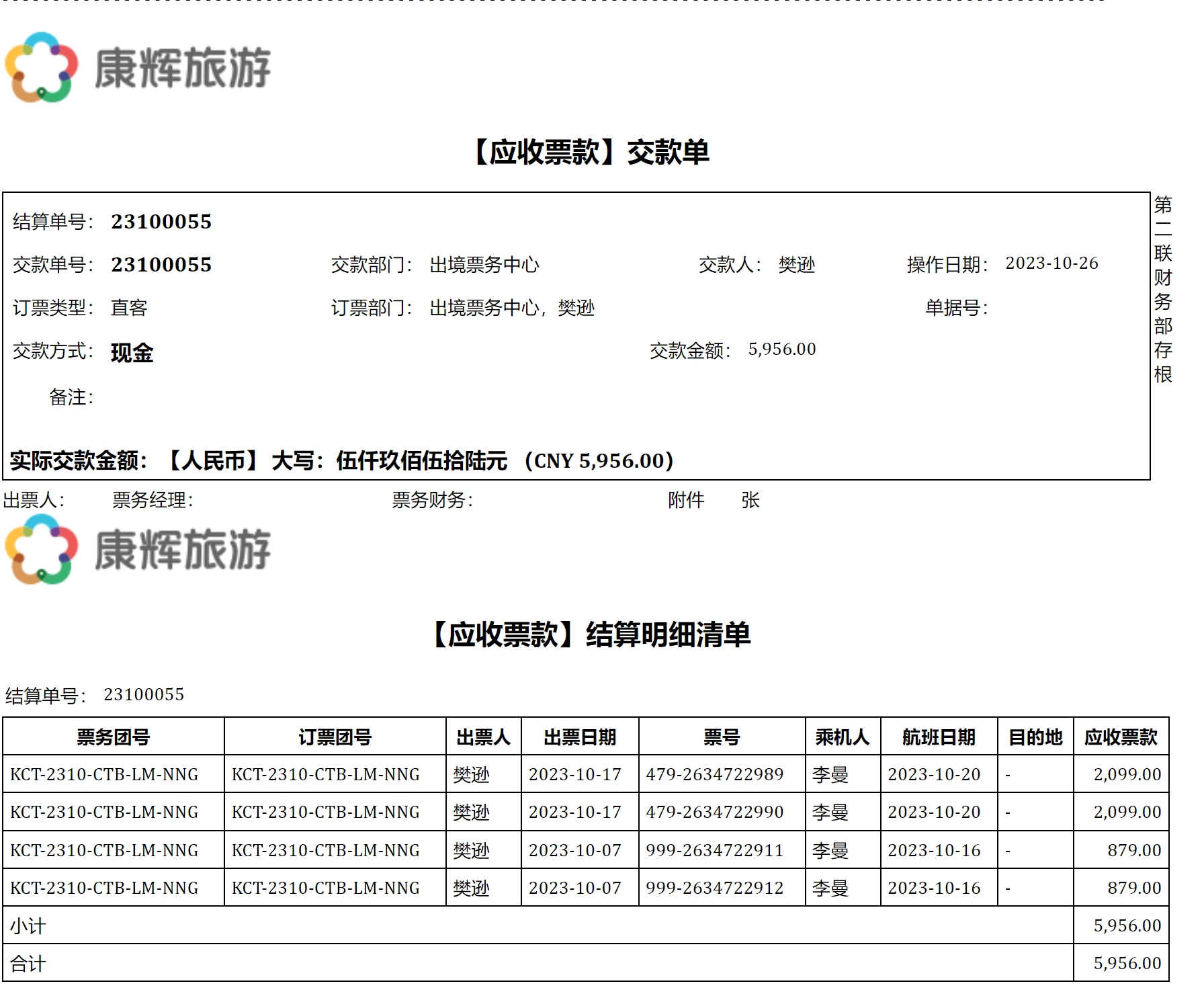Click the 小计 row label
The image size is (1204, 998).
tap(28, 926)
